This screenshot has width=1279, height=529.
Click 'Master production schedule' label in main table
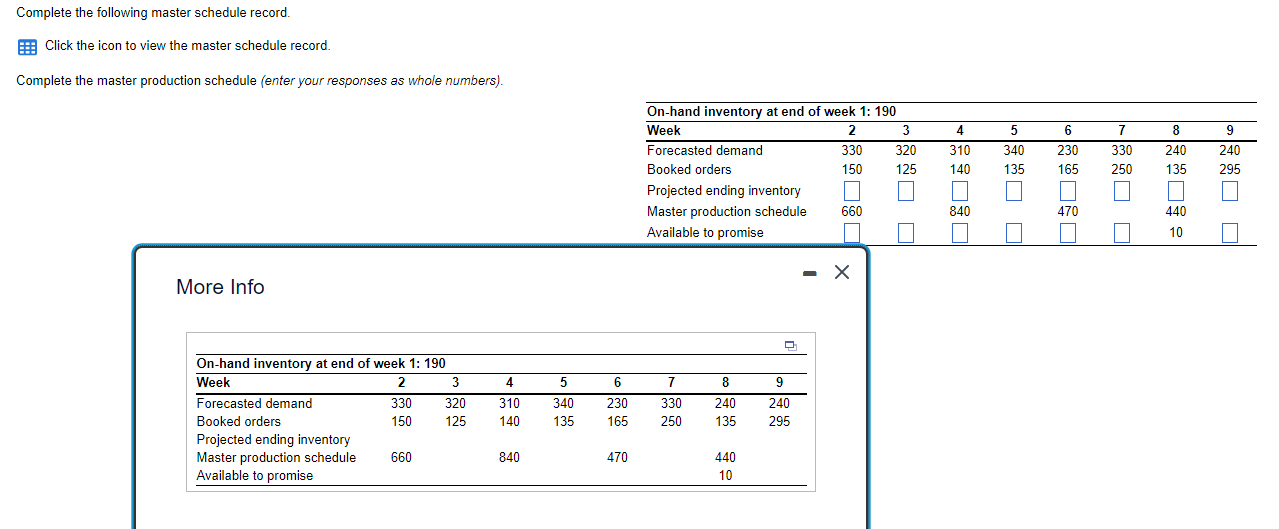coord(727,212)
